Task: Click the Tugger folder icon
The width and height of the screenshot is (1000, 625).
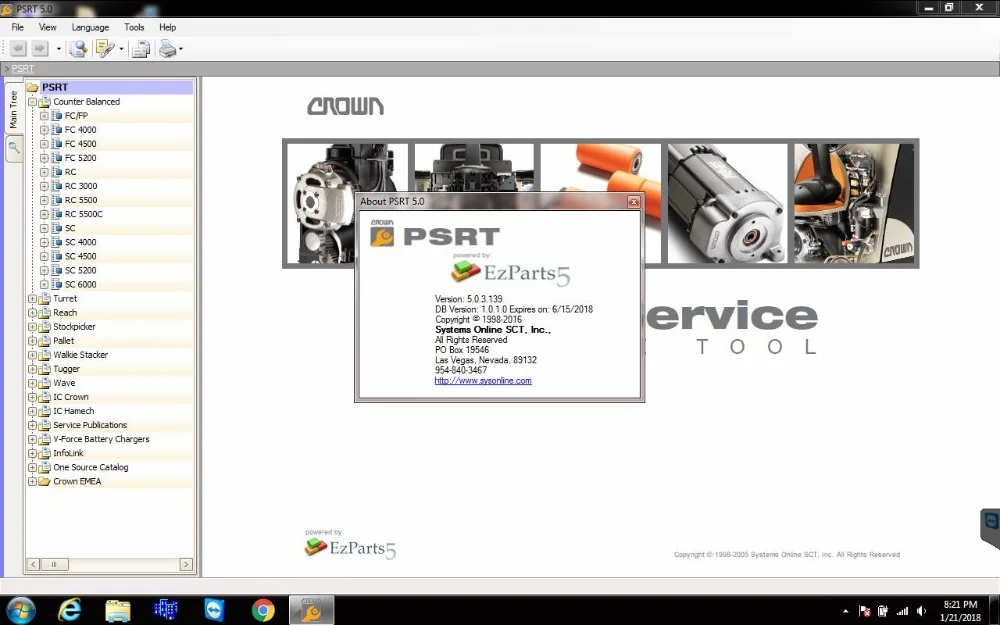Action: coord(45,369)
